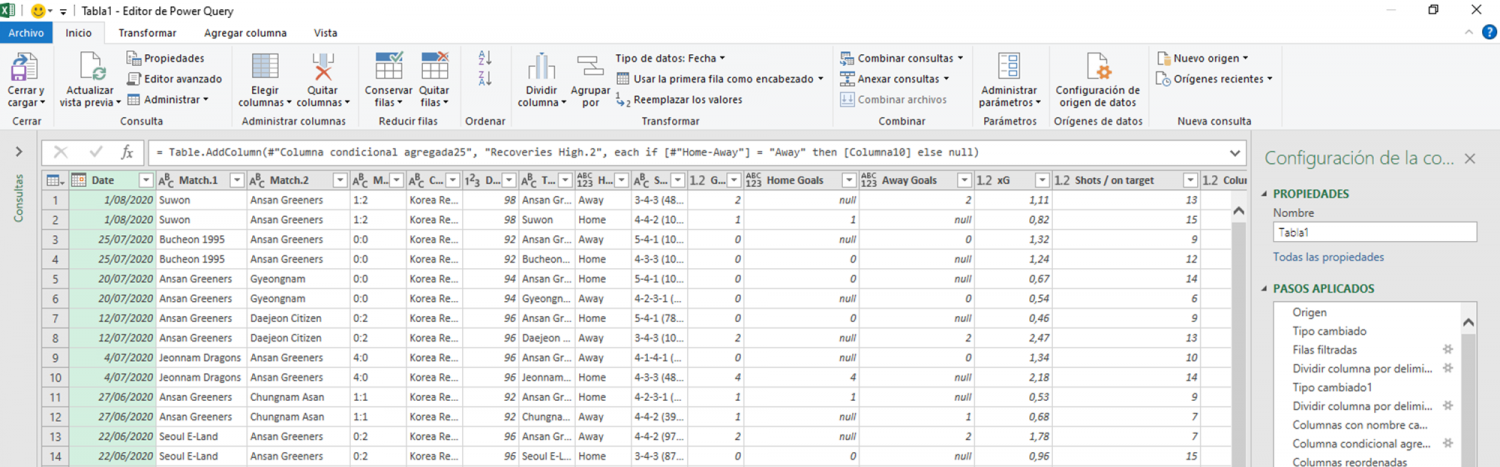Click the Actualizar vista previa icon

90,67
